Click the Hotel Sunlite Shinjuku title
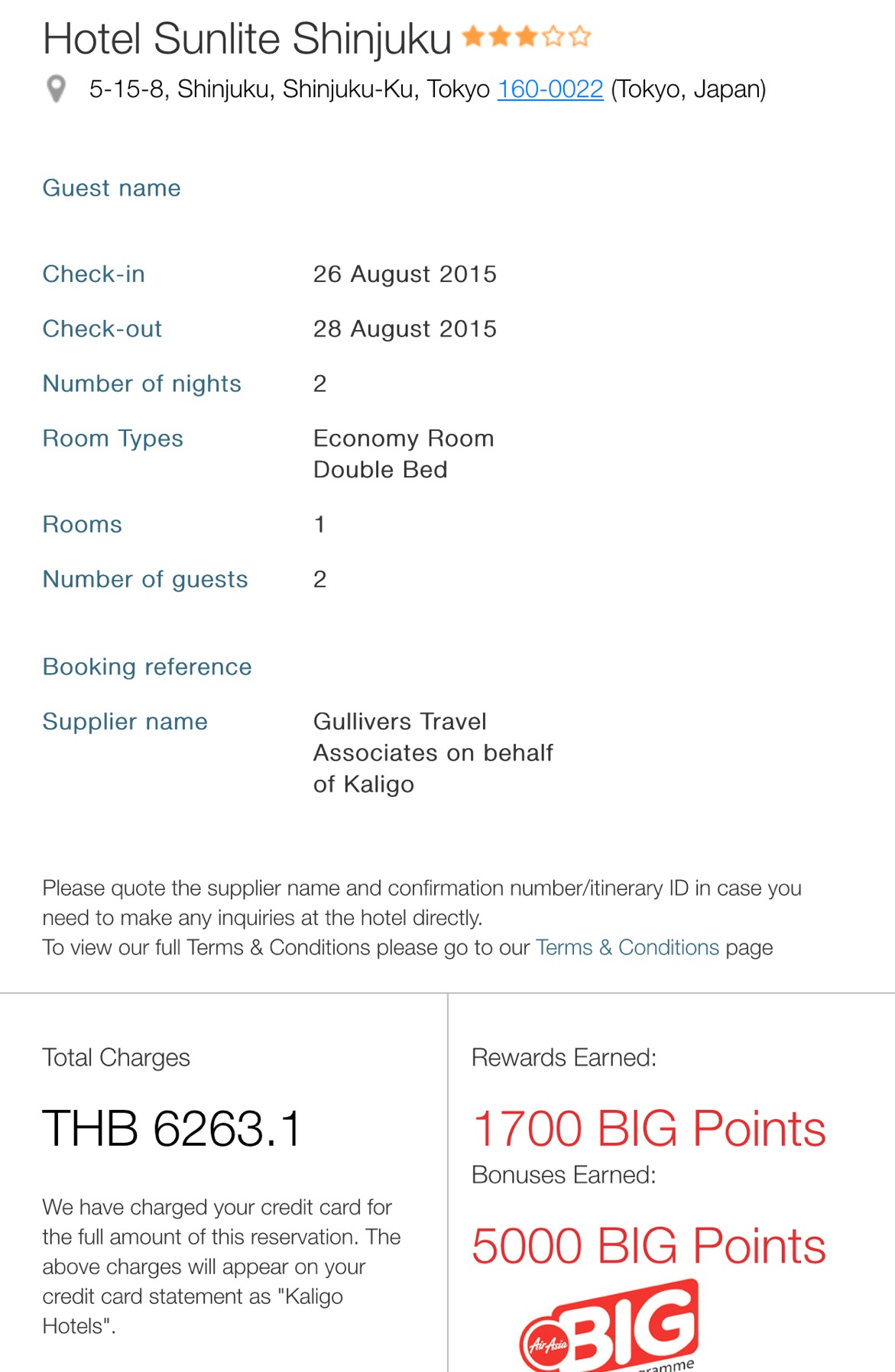The width and height of the screenshot is (895, 1372). (x=247, y=38)
